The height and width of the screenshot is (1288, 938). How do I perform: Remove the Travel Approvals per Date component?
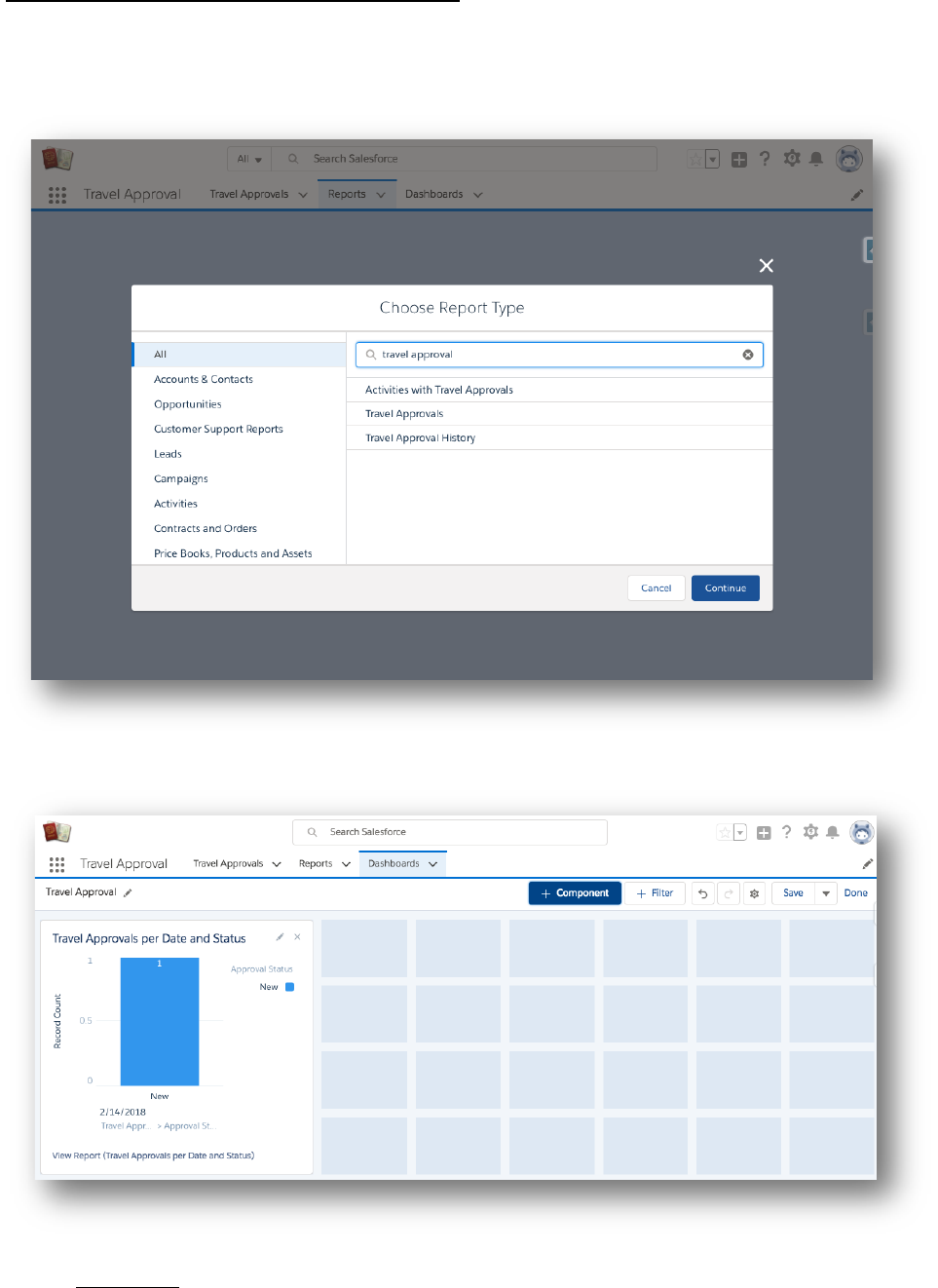(297, 937)
